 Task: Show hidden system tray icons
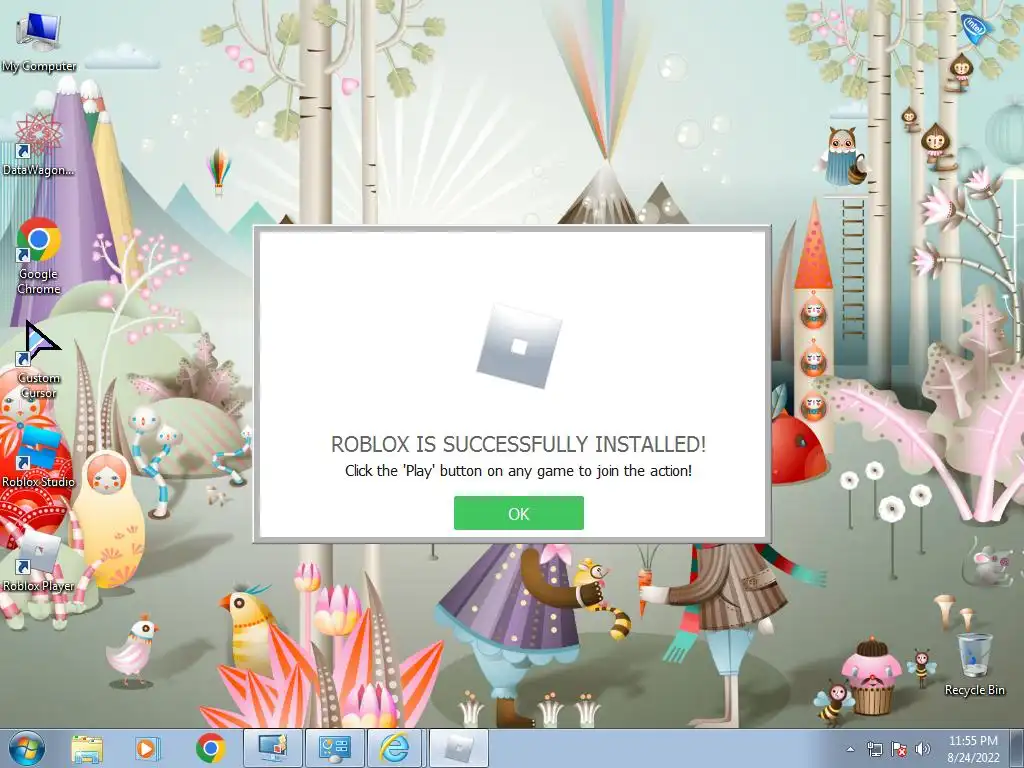pos(850,749)
